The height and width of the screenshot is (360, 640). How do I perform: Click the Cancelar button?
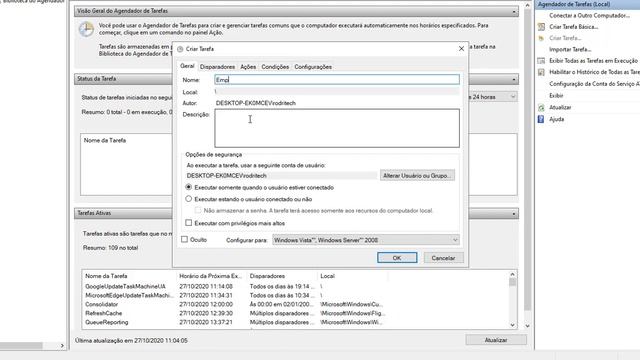click(443, 258)
